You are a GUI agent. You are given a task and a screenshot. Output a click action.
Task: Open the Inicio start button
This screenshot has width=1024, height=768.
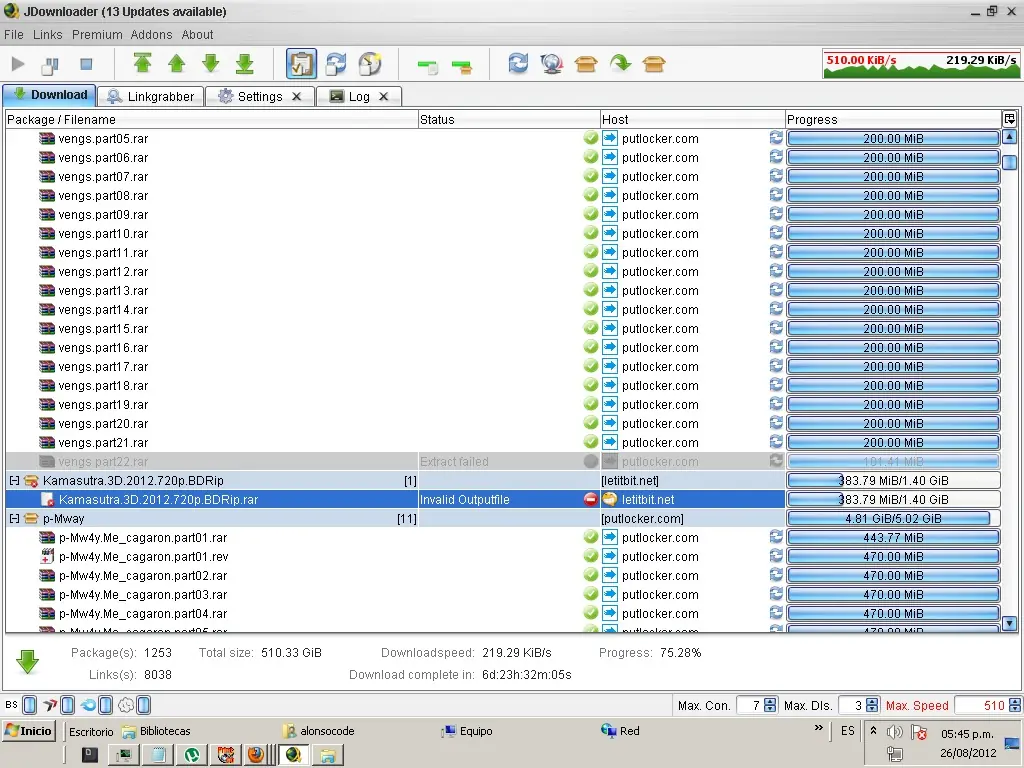tap(29, 731)
